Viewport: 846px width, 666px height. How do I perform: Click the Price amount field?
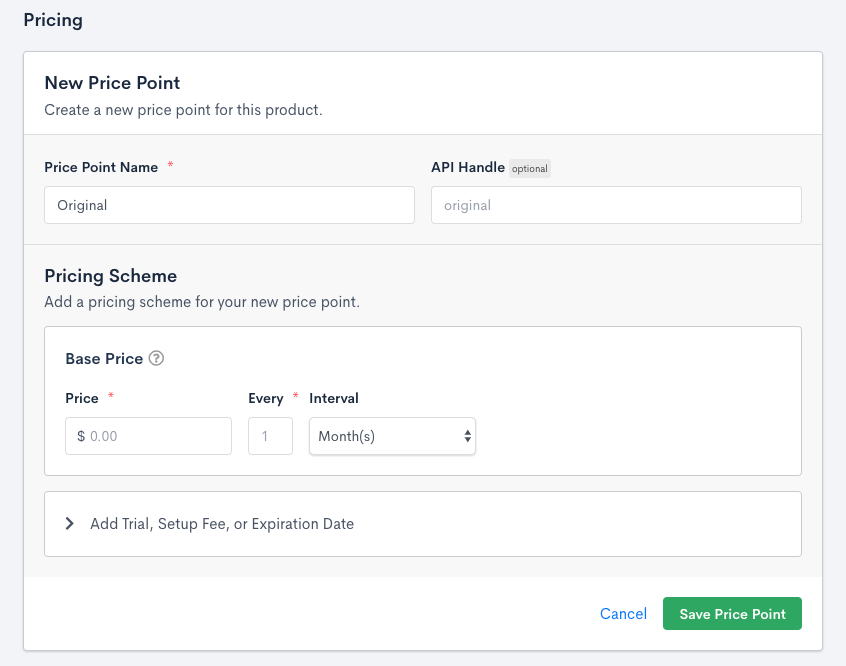pyautogui.click(x=148, y=436)
